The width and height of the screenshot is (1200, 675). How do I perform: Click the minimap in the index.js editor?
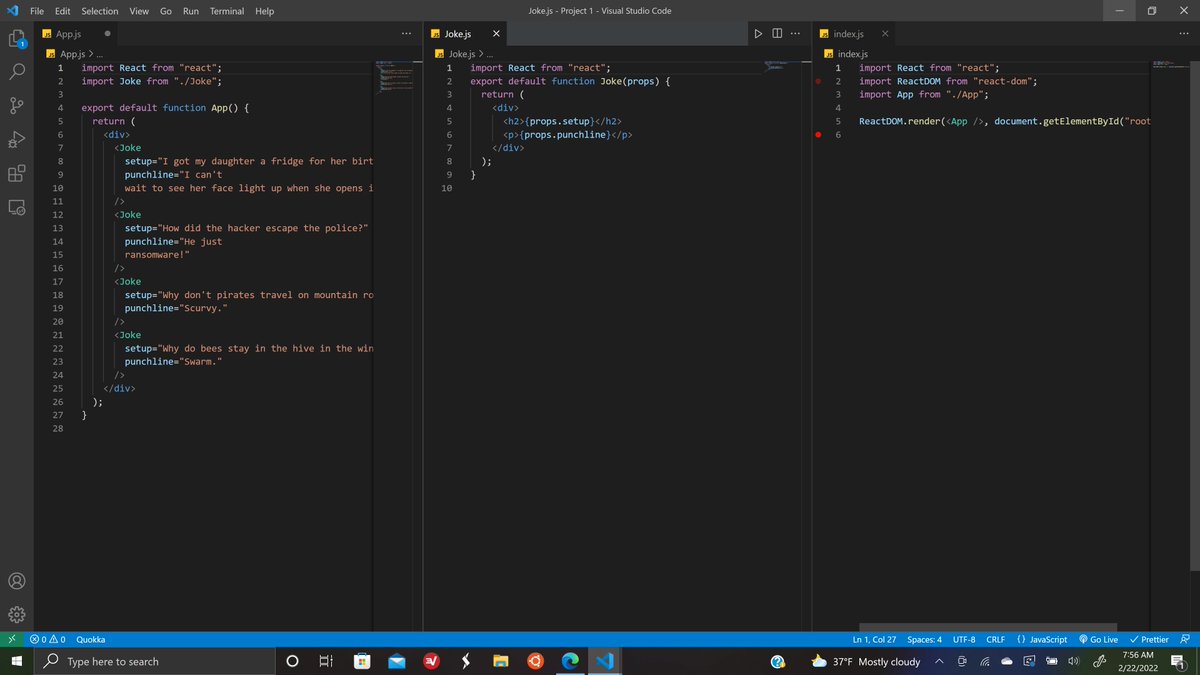pyautogui.click(x=1168, y=65)
